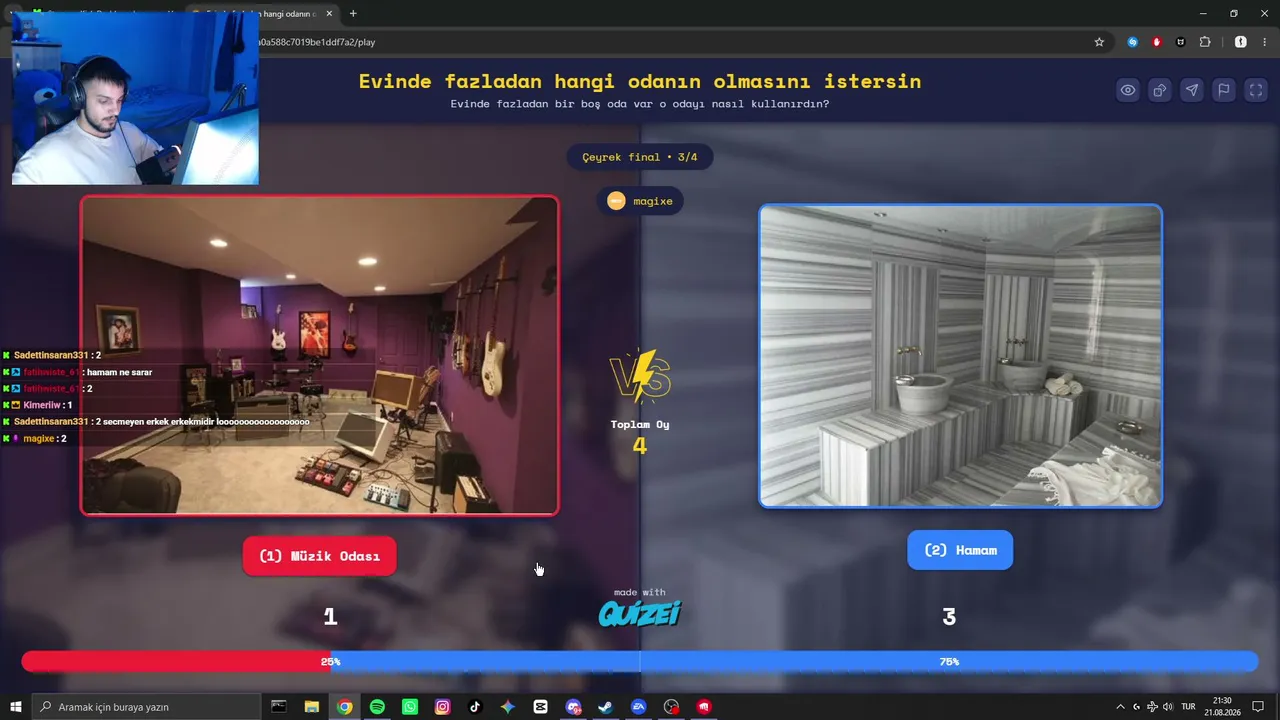The height and width of the screenshot is (720, 1280).
Task: Click the "made with" caption
Action: 640,592
